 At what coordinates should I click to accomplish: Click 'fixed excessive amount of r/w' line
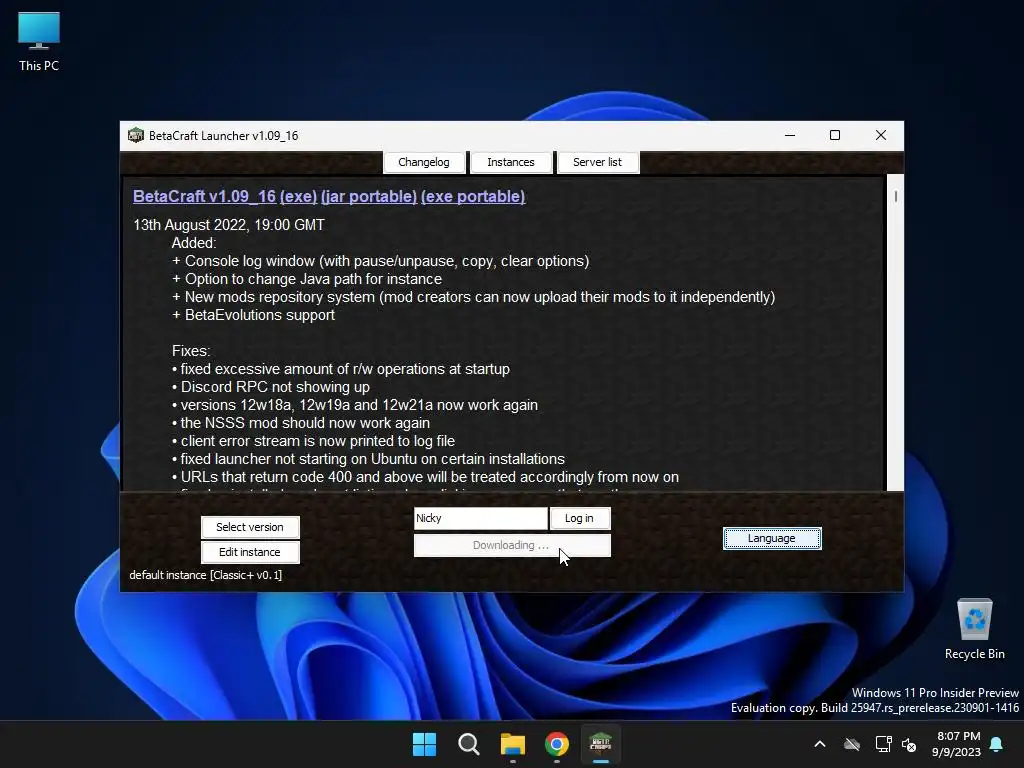click(340, 369)
